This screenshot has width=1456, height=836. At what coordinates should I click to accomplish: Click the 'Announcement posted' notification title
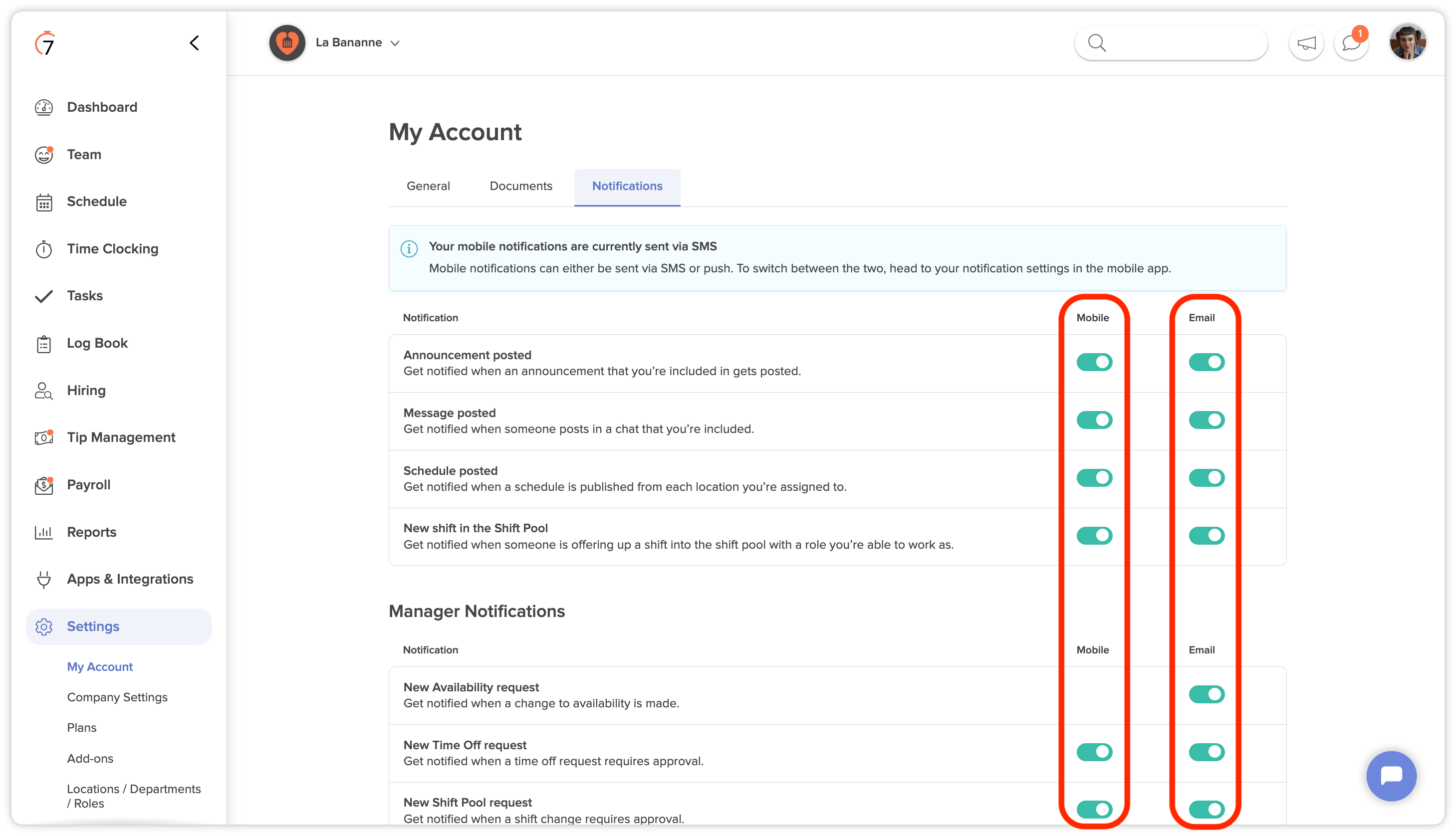467,356
